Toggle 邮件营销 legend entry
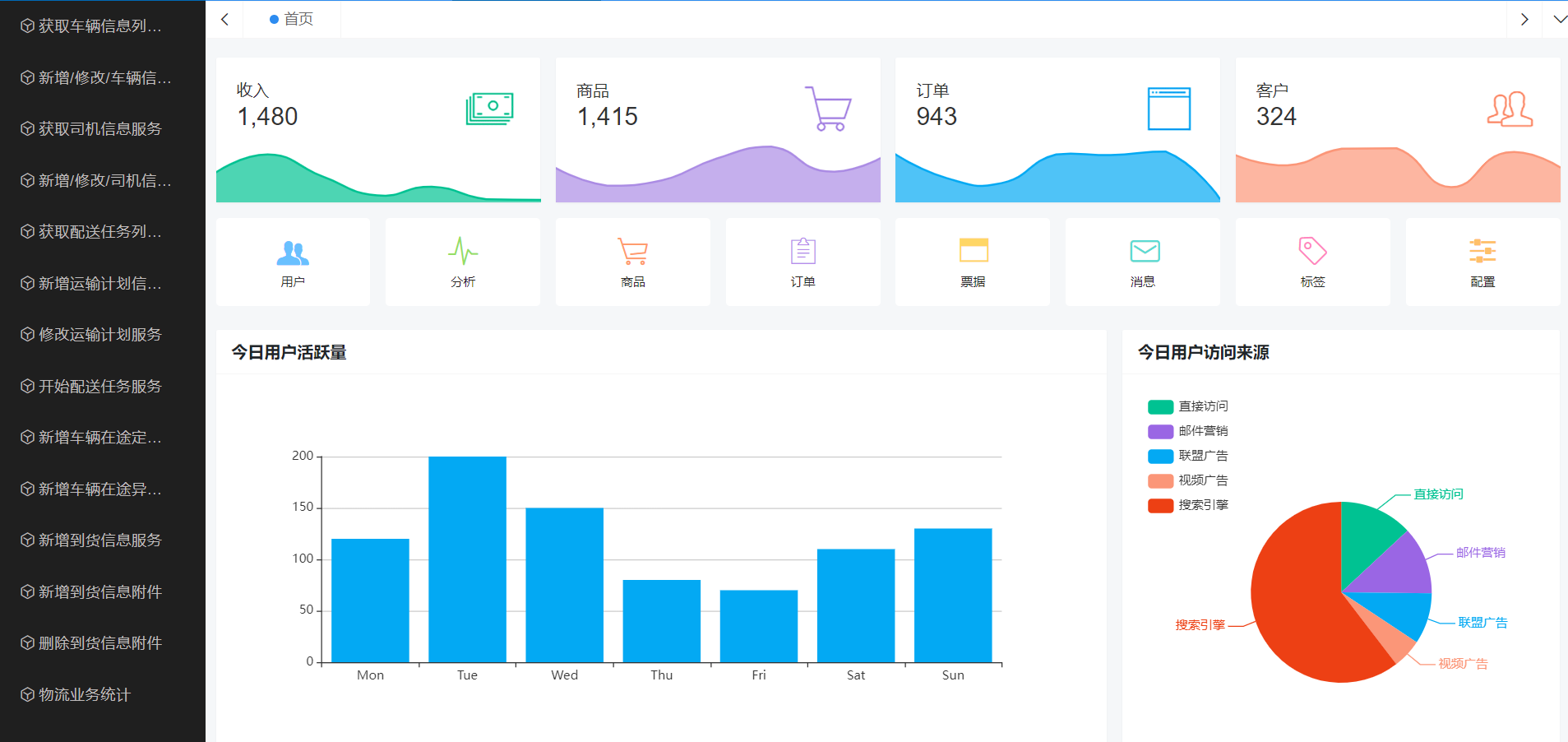1568x742 pixels. pyautogui.click(x=1187, y=431)
